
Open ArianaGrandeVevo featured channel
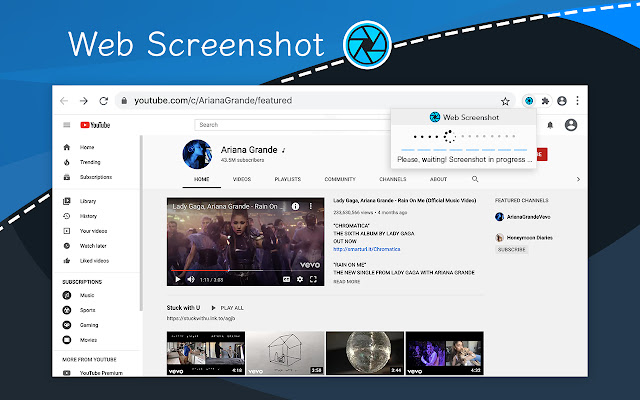tap(523, 217)
